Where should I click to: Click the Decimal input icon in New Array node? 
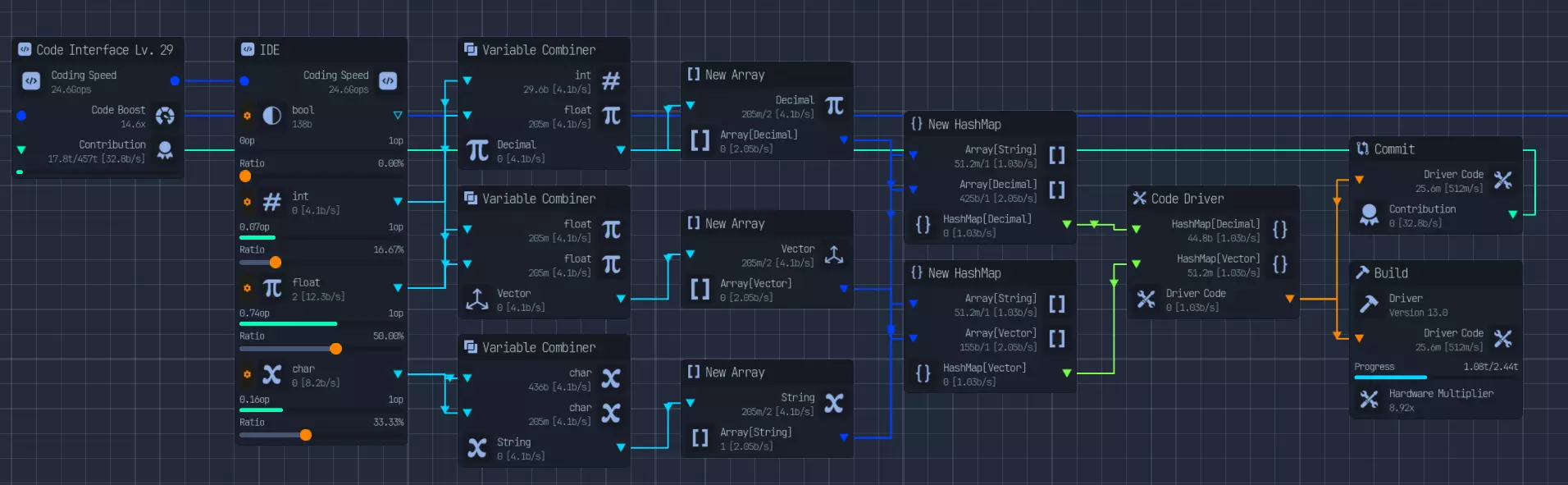click(834, 106)
